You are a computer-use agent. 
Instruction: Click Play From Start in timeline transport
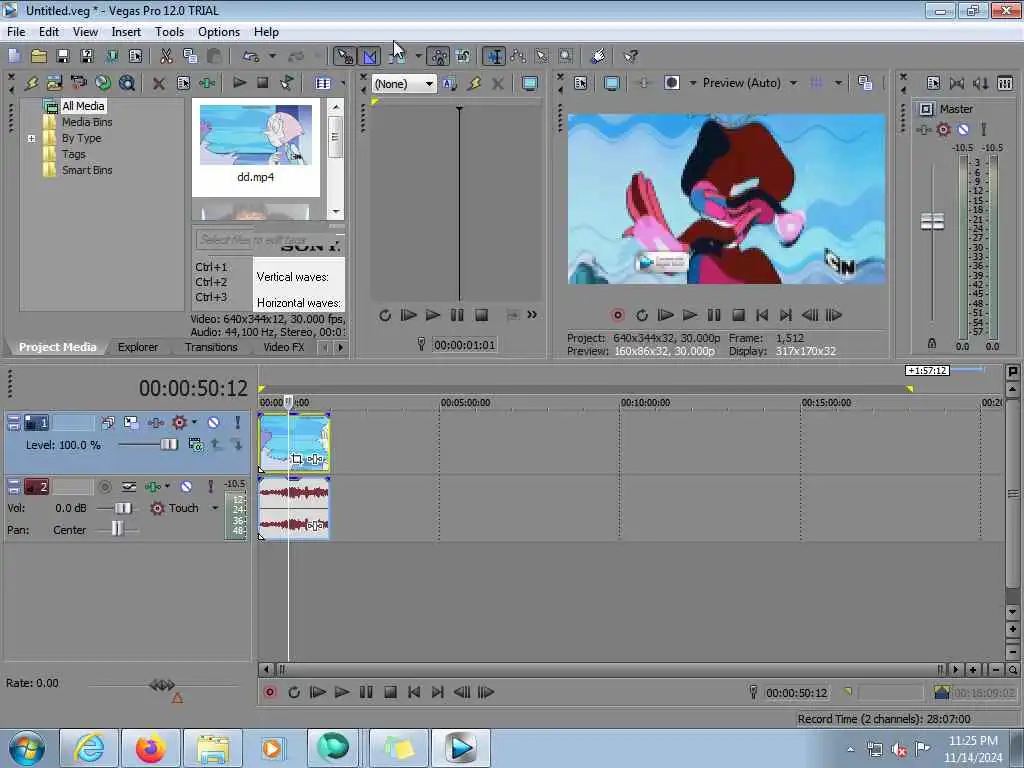tap(317, 692)
